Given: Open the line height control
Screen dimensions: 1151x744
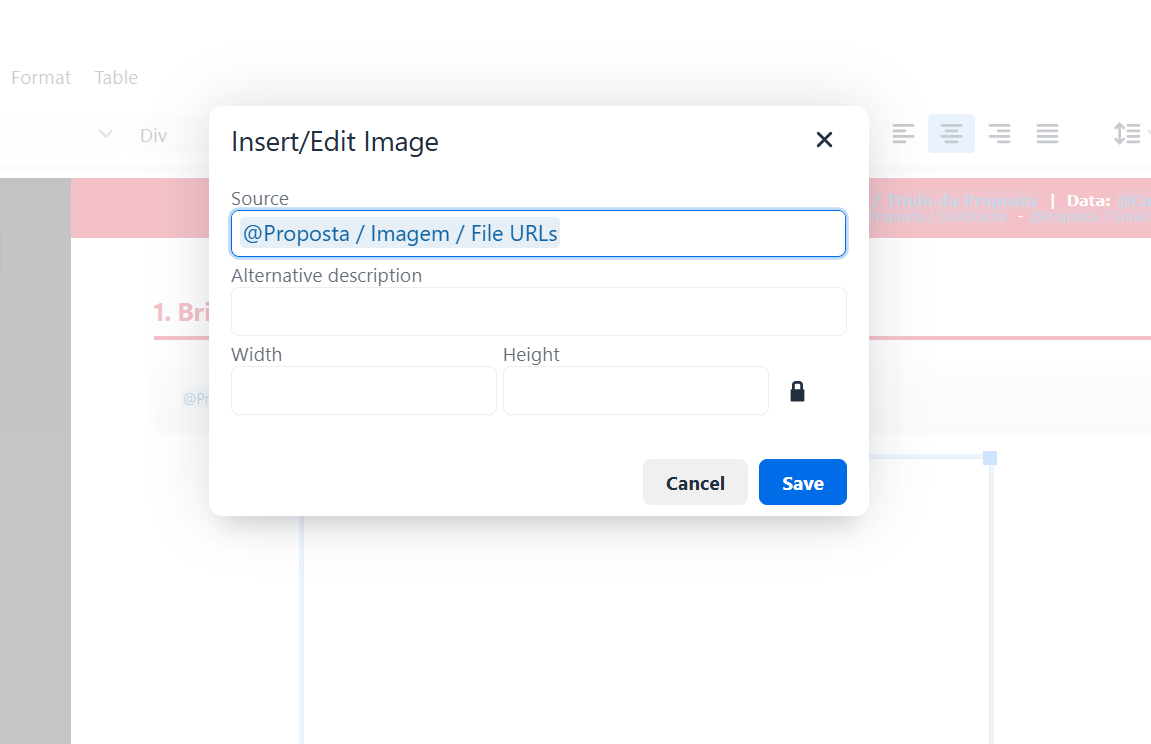Looking at the screenshot, I should [1128, 133].
